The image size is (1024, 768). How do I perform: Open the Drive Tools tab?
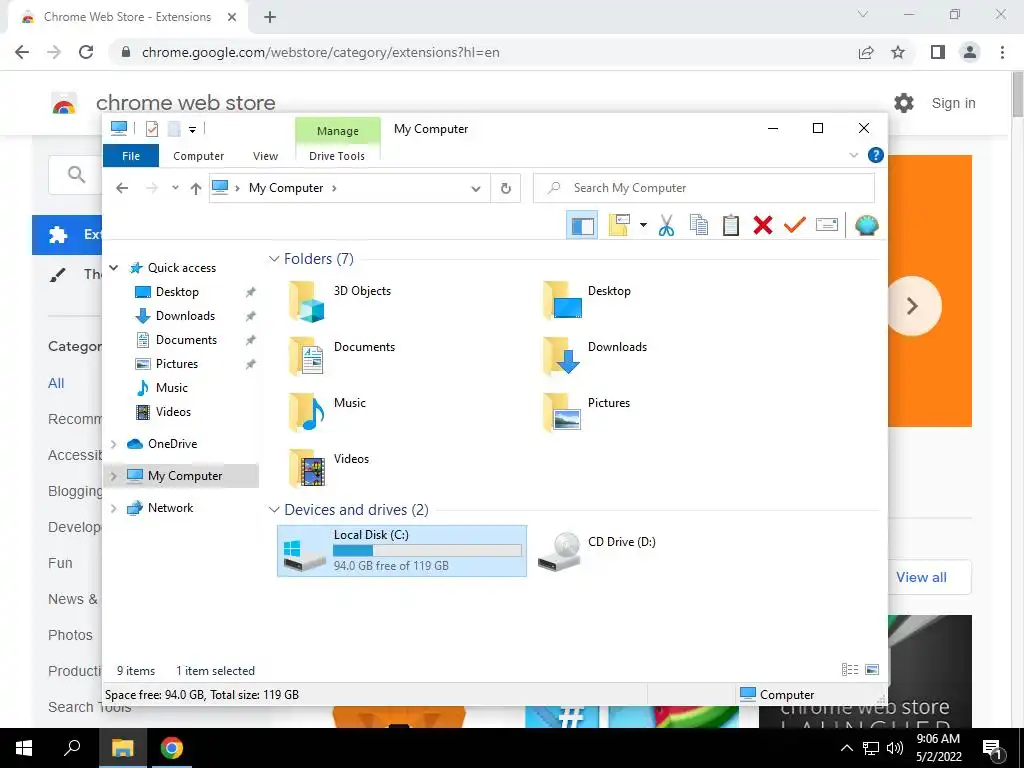[x=337, y=156]
